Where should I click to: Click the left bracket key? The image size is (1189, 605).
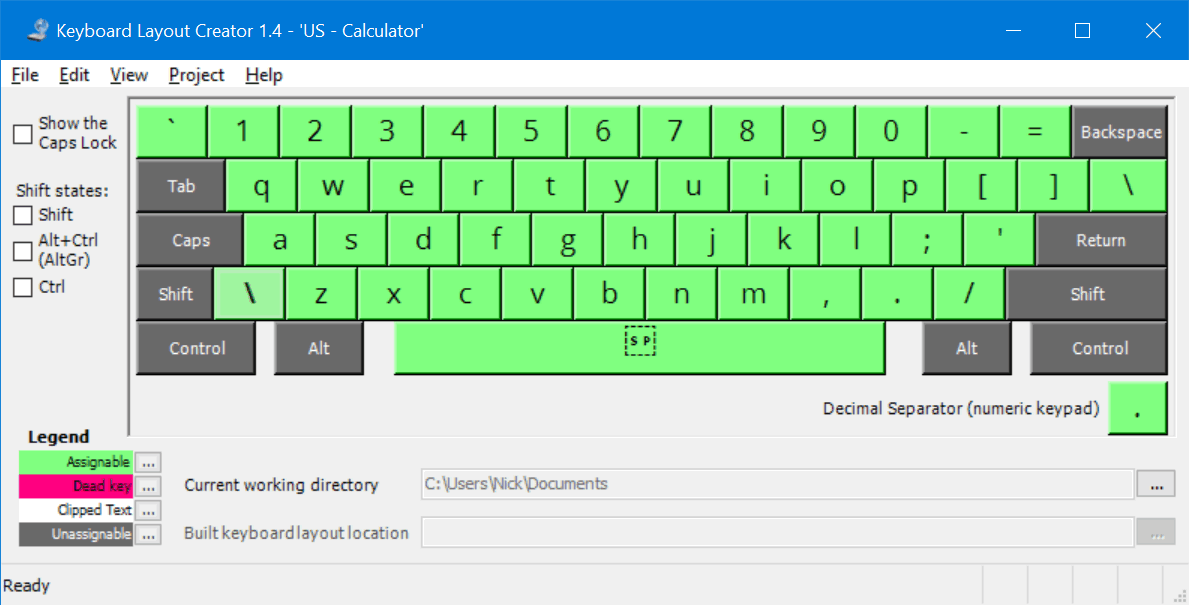[981, 186]
